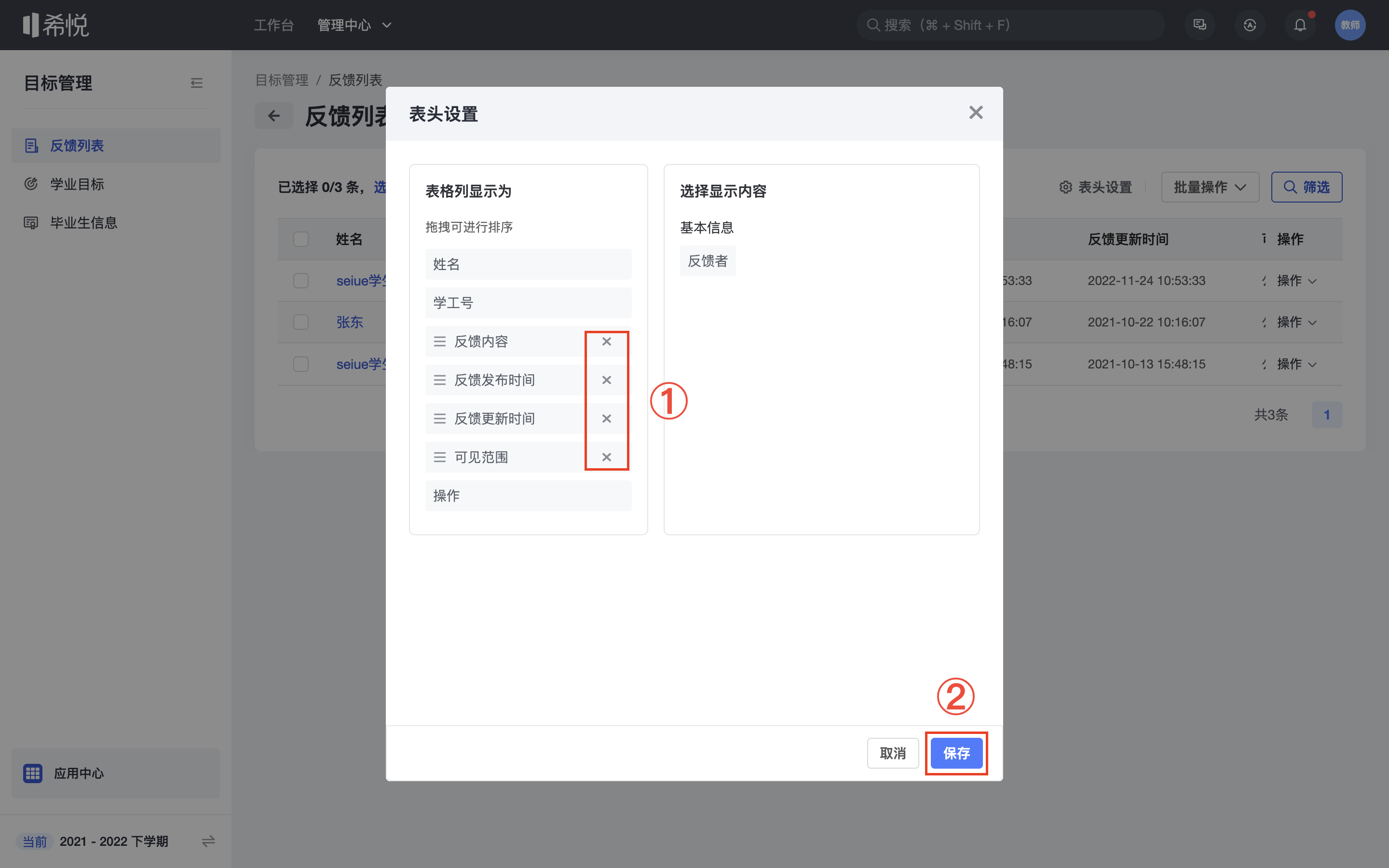Expand 批量操作 dropdown

point(1210,187)
